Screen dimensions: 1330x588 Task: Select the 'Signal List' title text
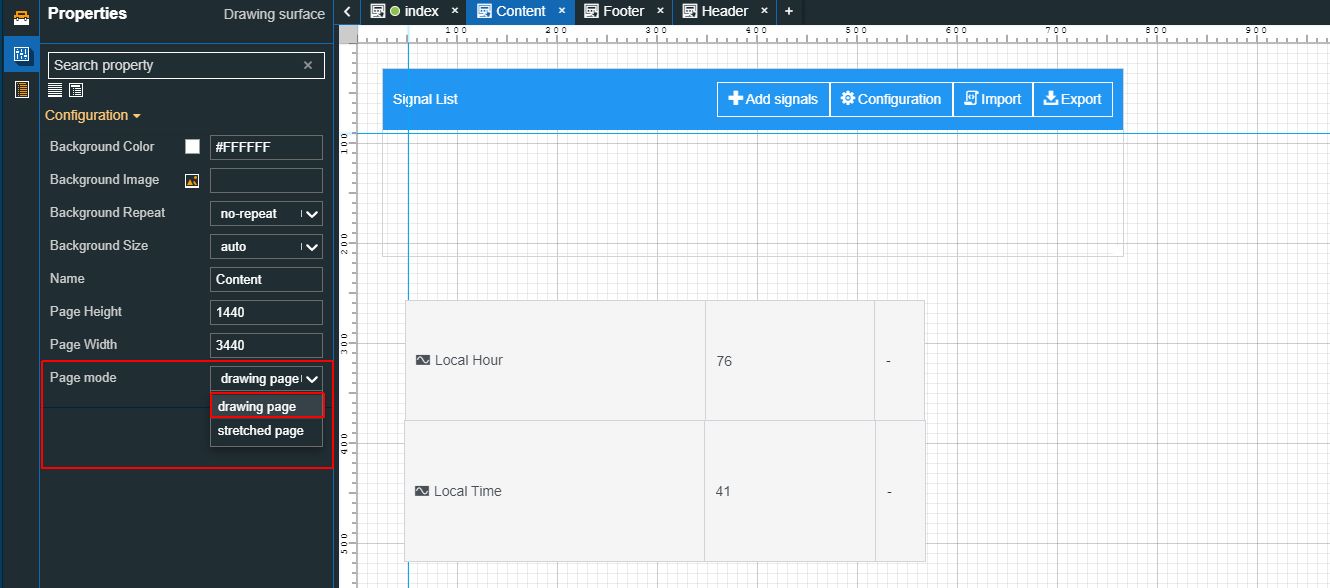[425, 99]
